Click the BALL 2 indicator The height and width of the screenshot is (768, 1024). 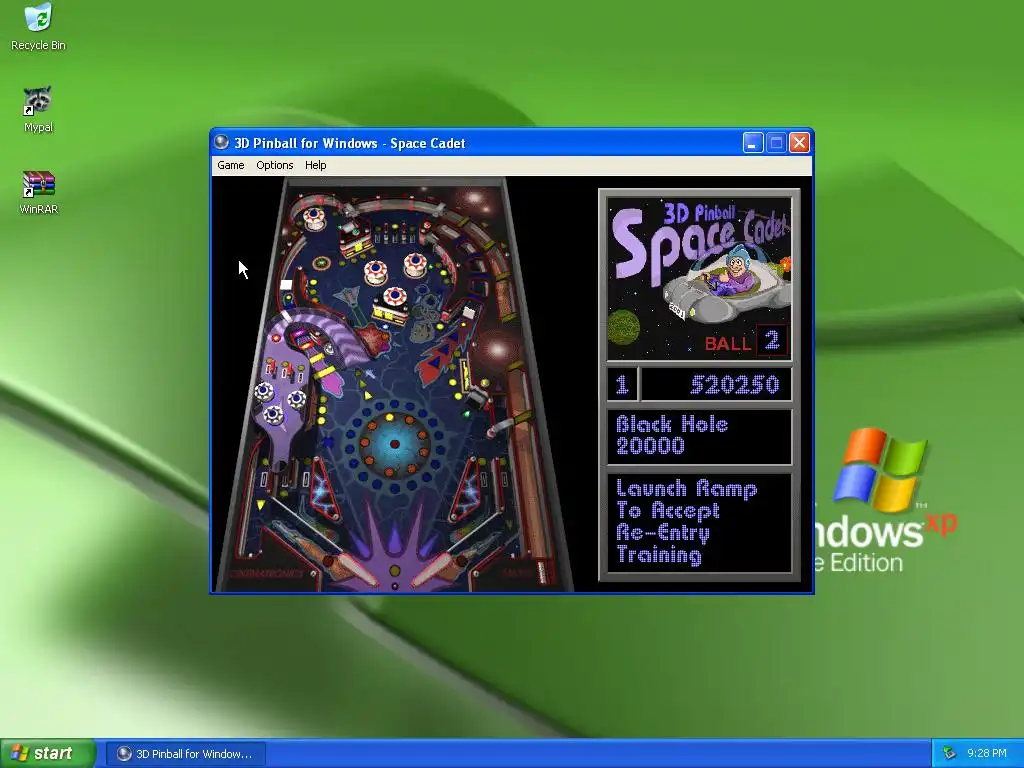[745, 341]
